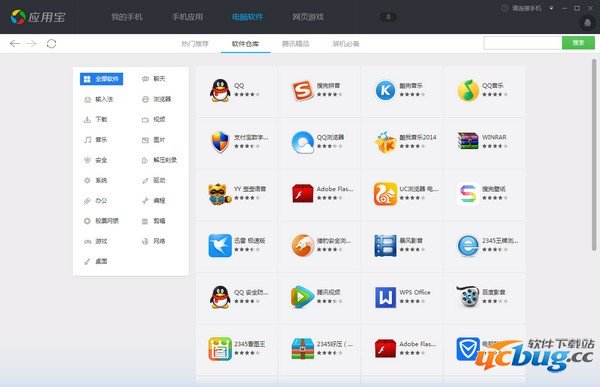Select the first Adobe Flash icon
600x387 pixels.
[x=302, y=194]
